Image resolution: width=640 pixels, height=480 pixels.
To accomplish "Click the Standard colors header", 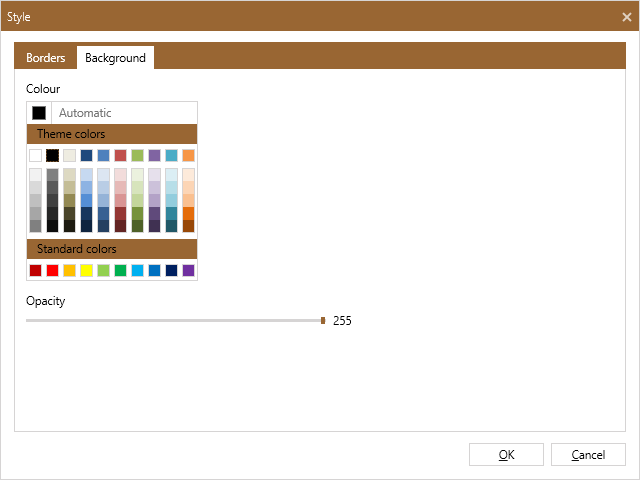I will pos(112,249).
